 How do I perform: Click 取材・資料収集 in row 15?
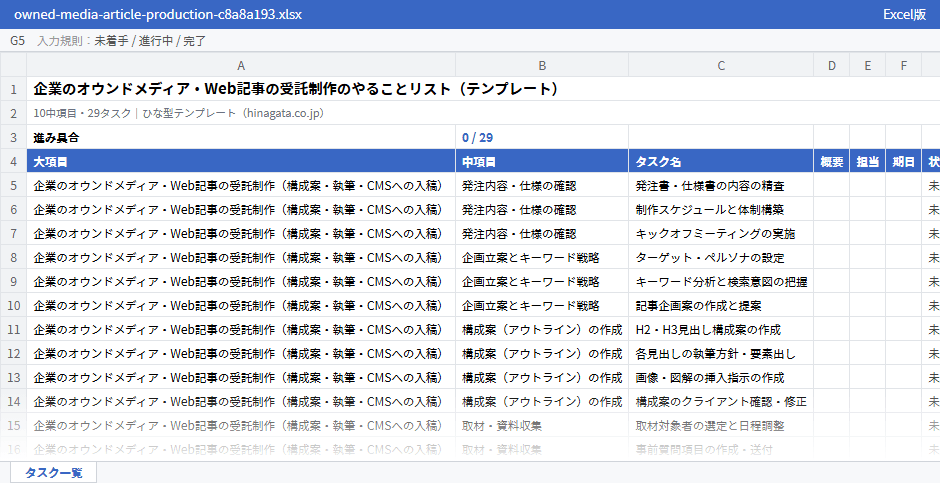(x=542, y=425)
